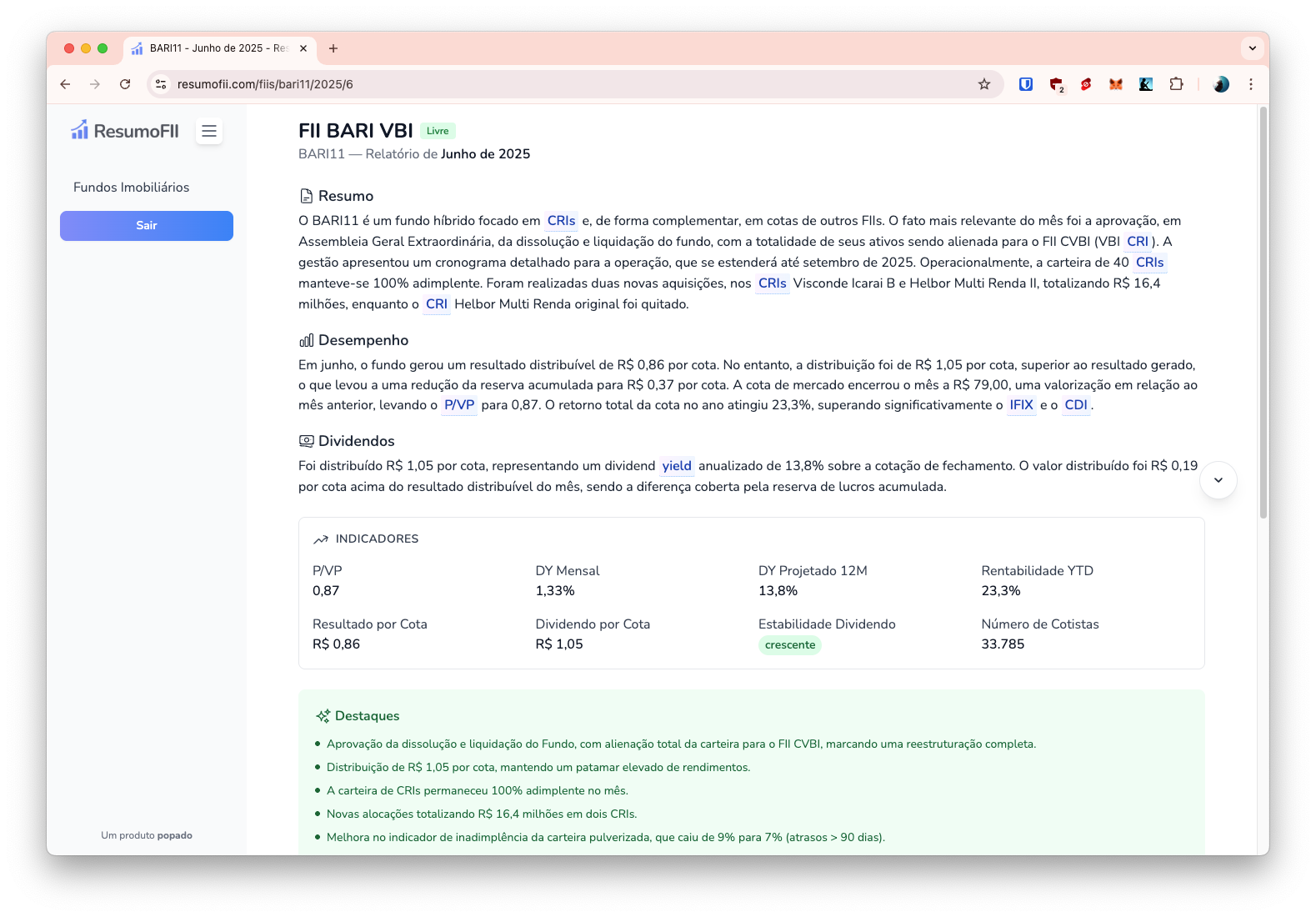1316x917 pixels.
Task: Open the red shield extension with badge
Action: pos(1057,84)
